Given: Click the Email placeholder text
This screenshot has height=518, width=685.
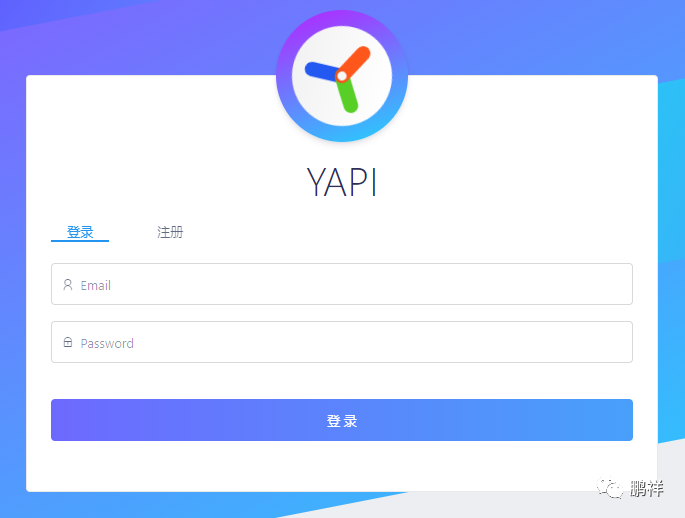Looking at the screenshot, I should (x=96, y=285).
